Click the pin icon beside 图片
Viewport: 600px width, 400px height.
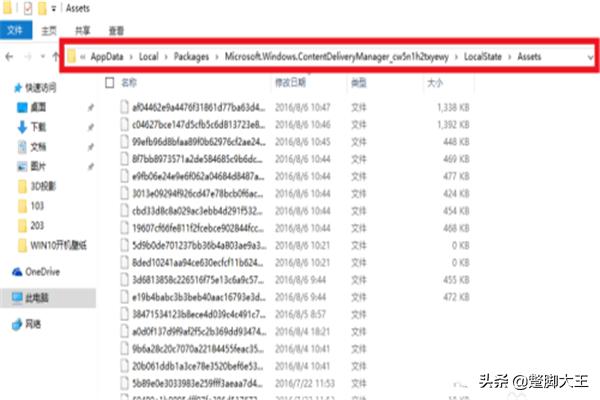[91, 167]
